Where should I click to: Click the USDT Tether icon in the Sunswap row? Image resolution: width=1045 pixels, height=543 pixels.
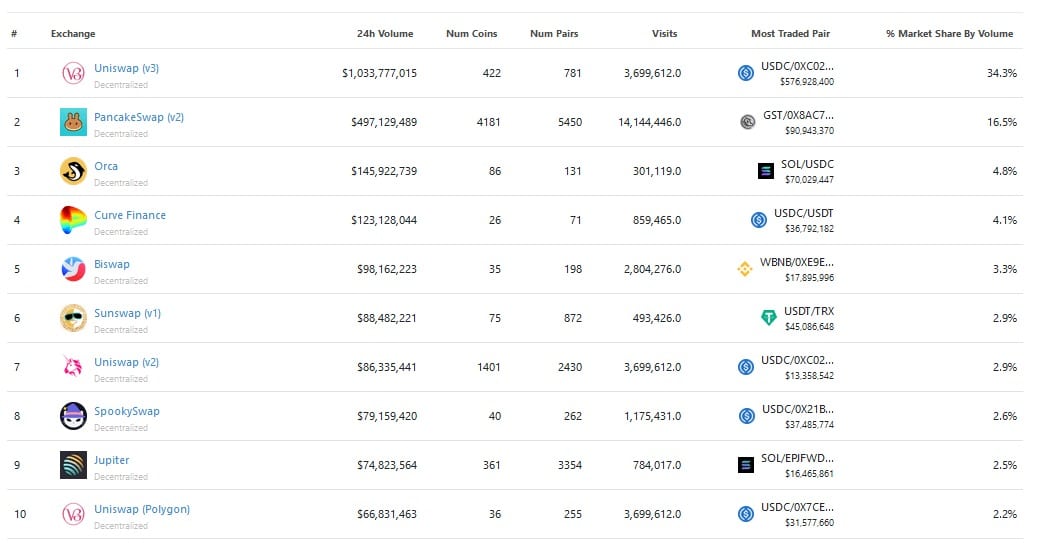tap(768, 318)
